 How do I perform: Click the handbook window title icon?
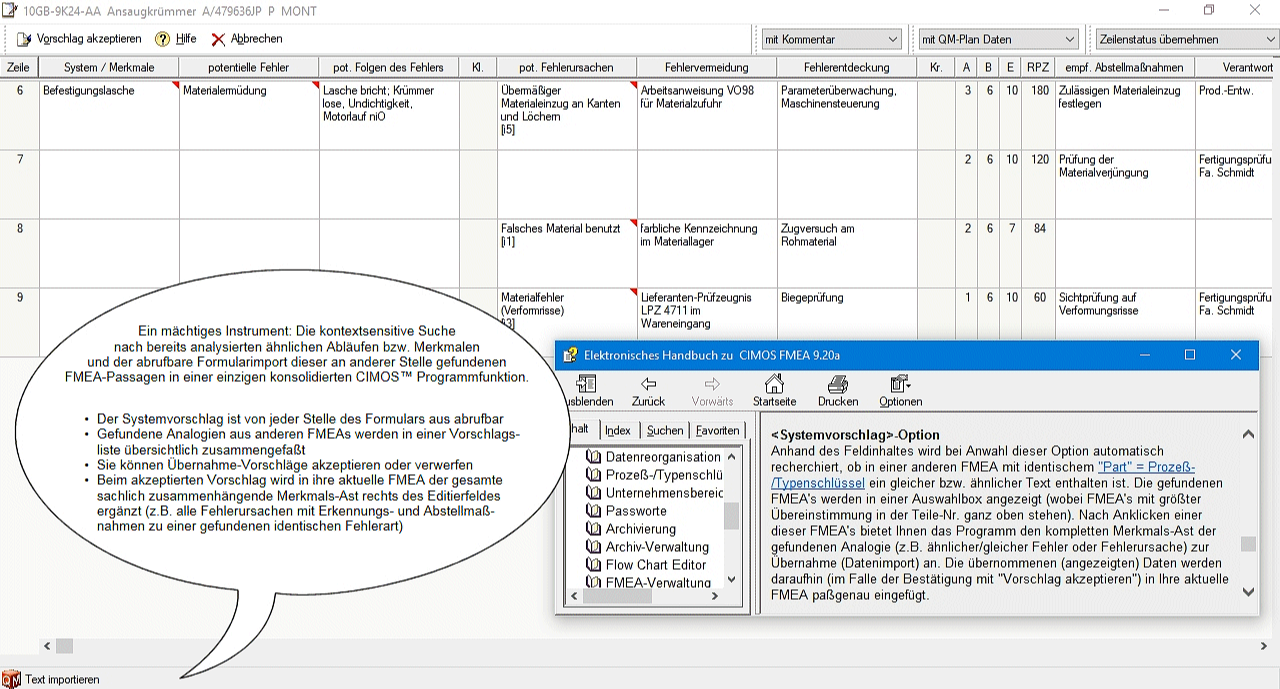point(570,354)
